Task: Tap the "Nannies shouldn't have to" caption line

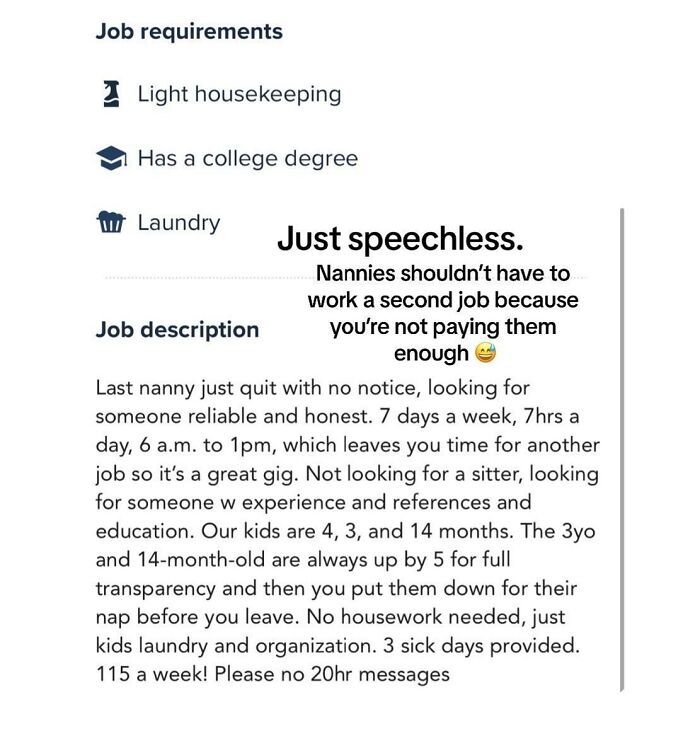Action: point(442,273)
